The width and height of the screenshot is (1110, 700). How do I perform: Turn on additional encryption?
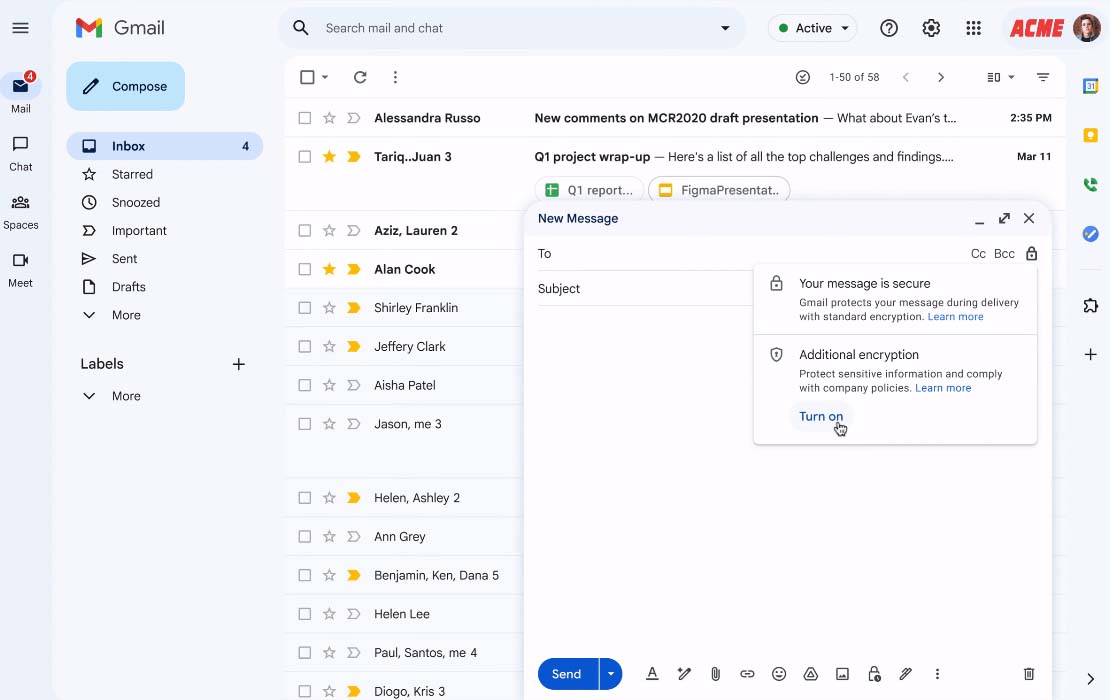(x=820, y=416)
